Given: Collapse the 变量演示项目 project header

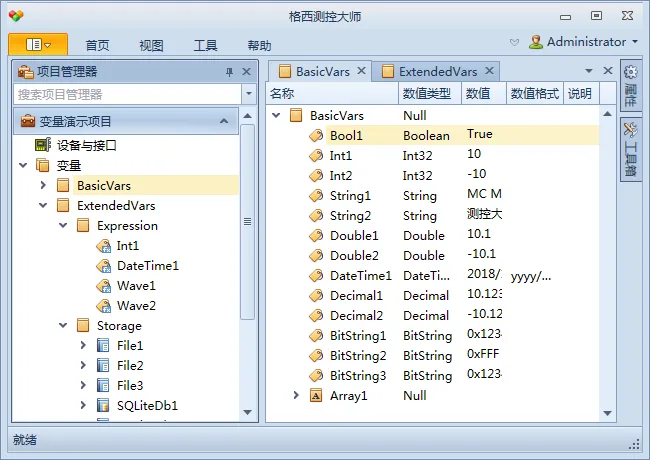Looking at the screenshot, I should tap(224, 121).
